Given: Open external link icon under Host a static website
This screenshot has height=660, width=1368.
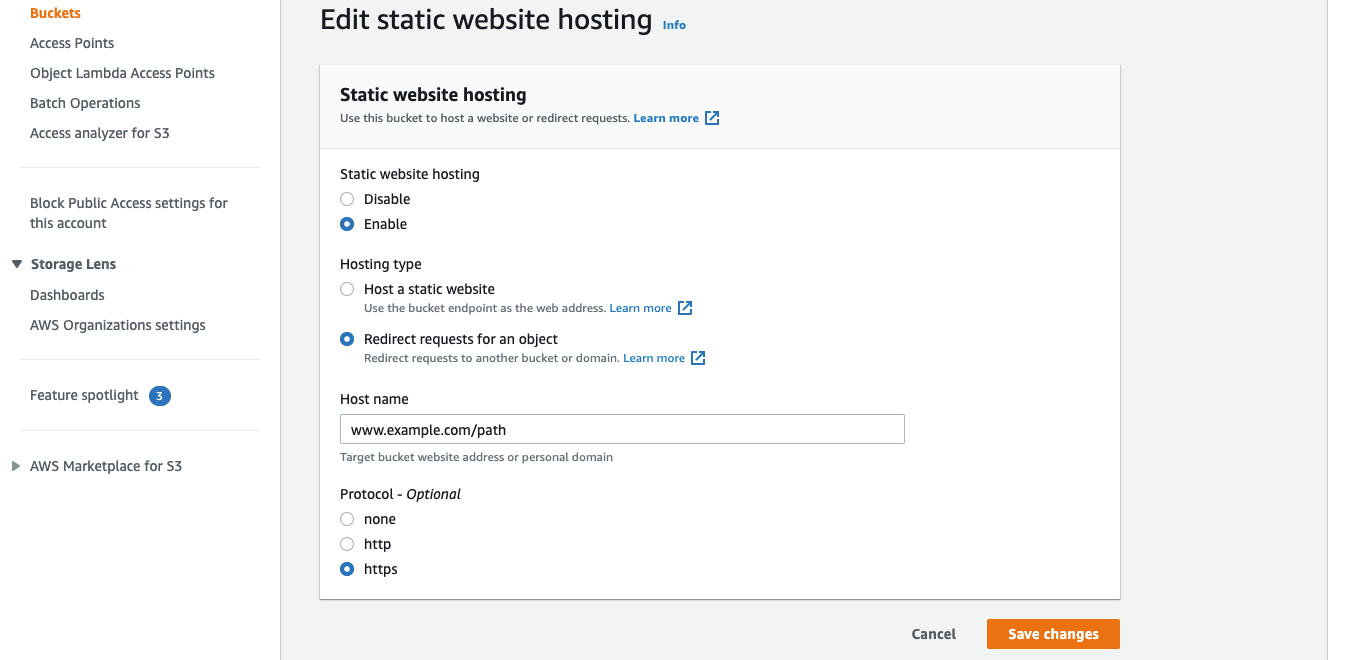Looking at the screenshot, I should point(685,308).
